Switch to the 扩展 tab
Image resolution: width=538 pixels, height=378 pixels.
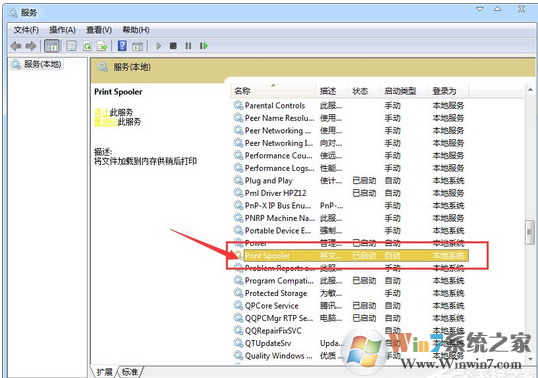click(x=104, y=372)
